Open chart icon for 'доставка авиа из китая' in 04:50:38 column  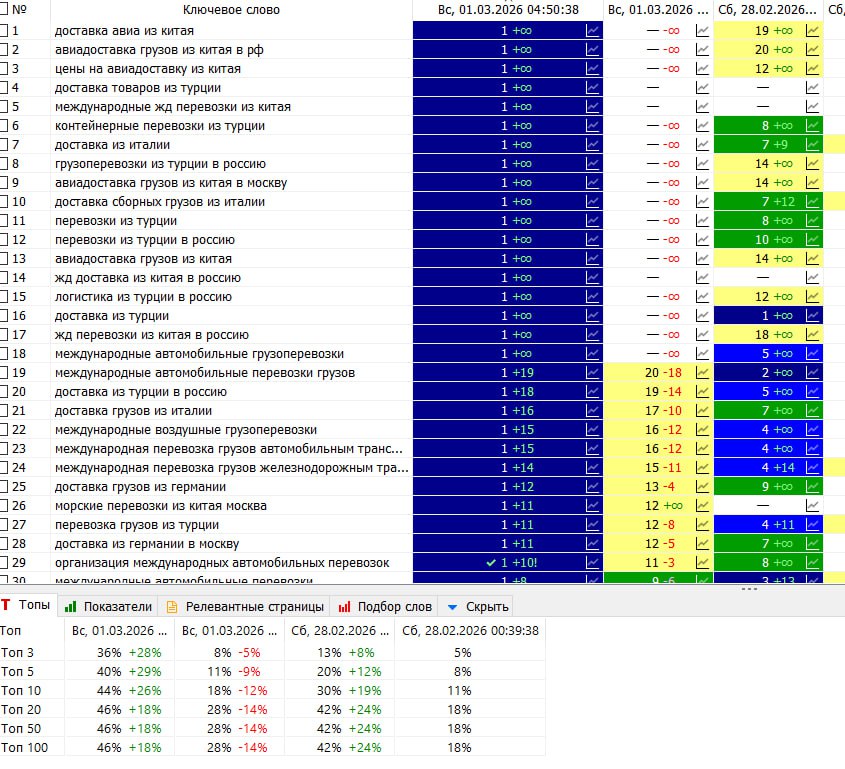tap(593, 31)
